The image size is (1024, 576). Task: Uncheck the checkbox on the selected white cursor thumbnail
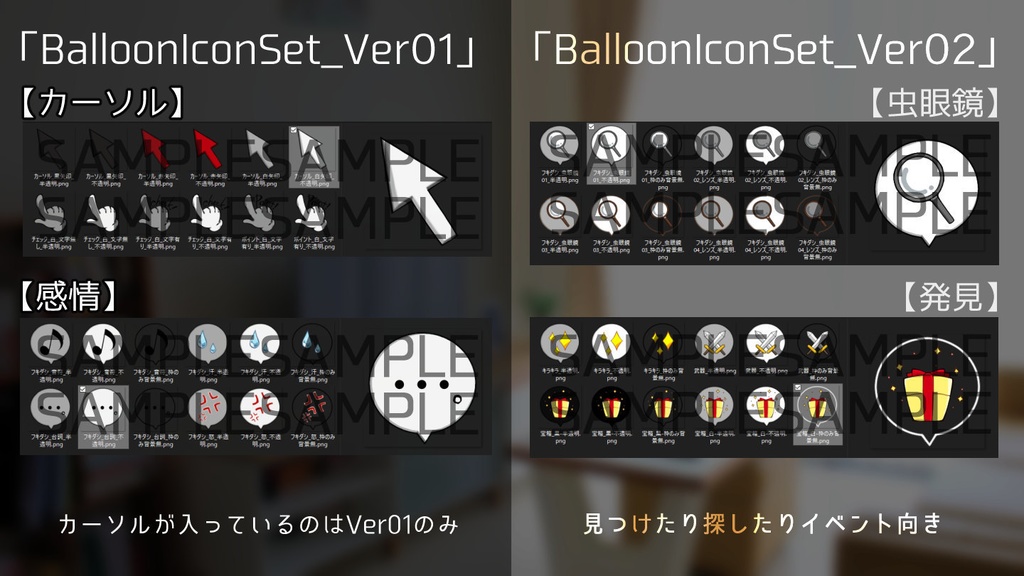[x=294, y=131]
